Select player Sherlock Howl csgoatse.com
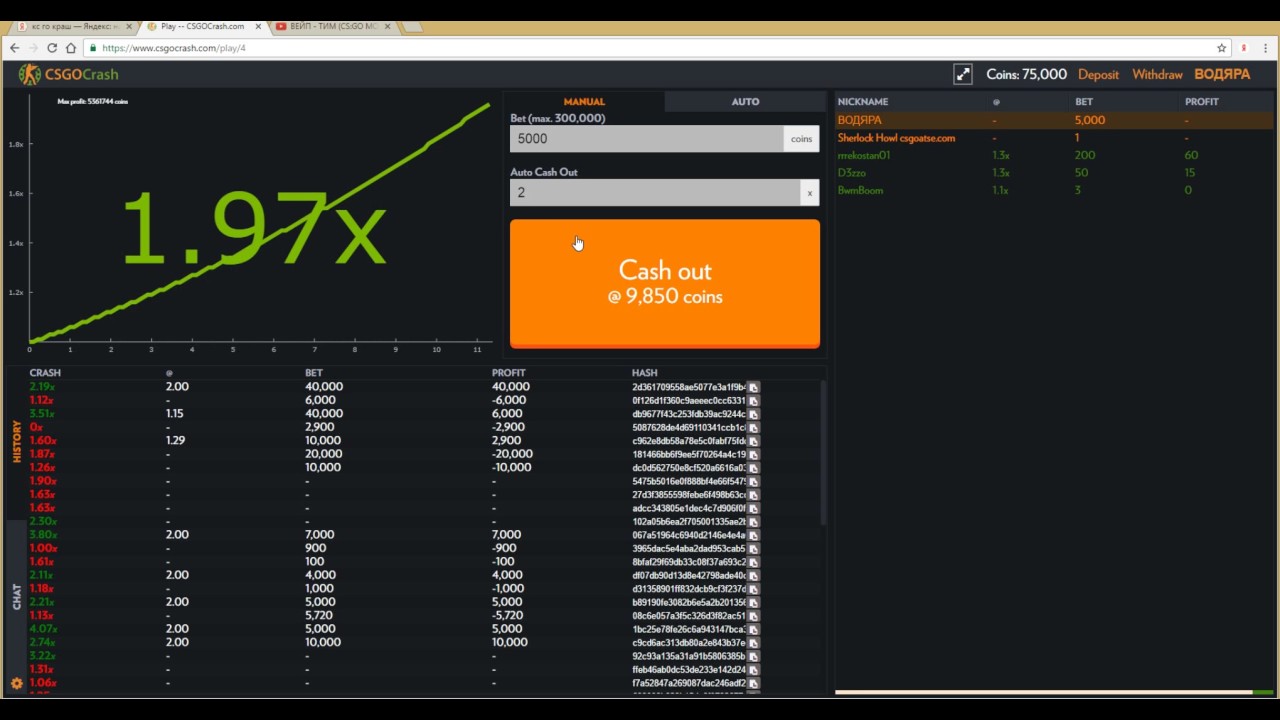1280x720 pixels. point(896,138)
